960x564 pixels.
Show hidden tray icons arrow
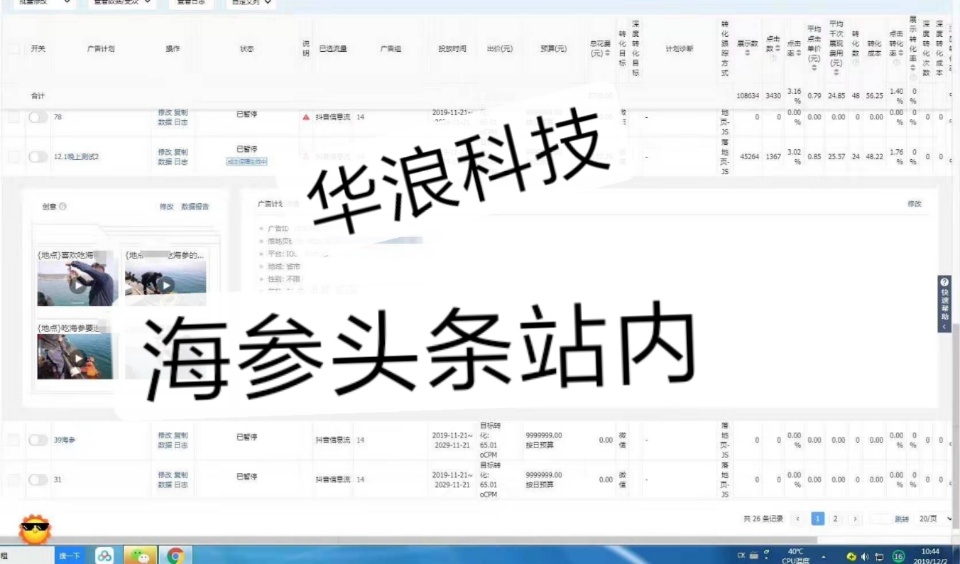823,556
